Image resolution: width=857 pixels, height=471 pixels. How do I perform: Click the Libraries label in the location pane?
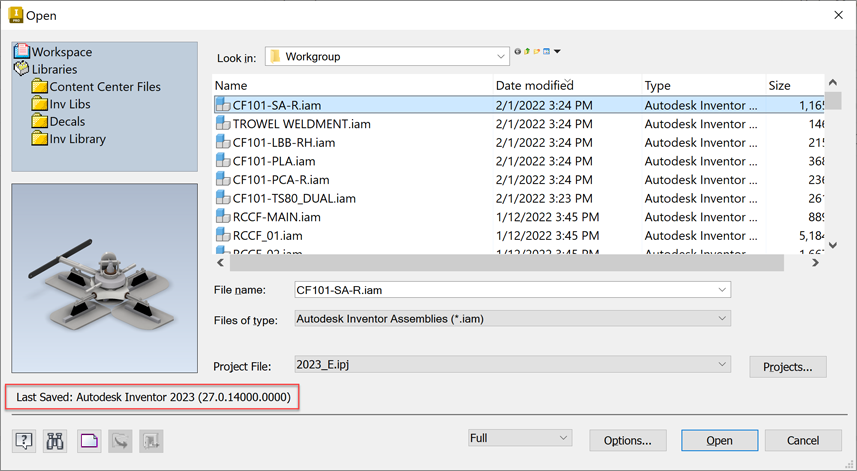click(54, 69)
